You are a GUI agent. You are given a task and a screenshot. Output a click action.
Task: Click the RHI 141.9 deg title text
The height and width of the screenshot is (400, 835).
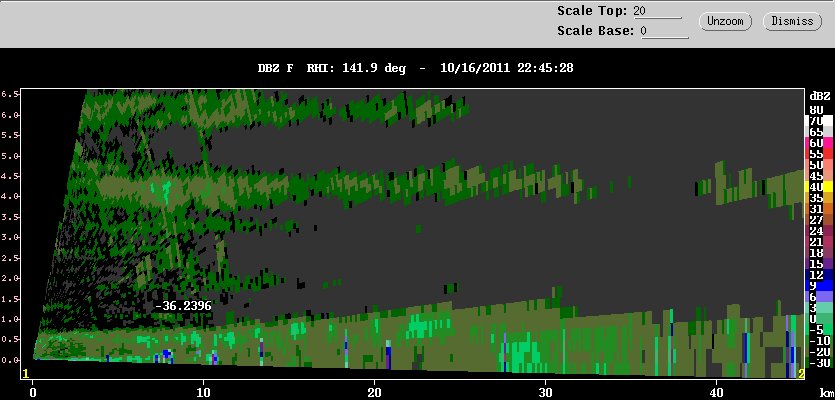coord(356,68)
